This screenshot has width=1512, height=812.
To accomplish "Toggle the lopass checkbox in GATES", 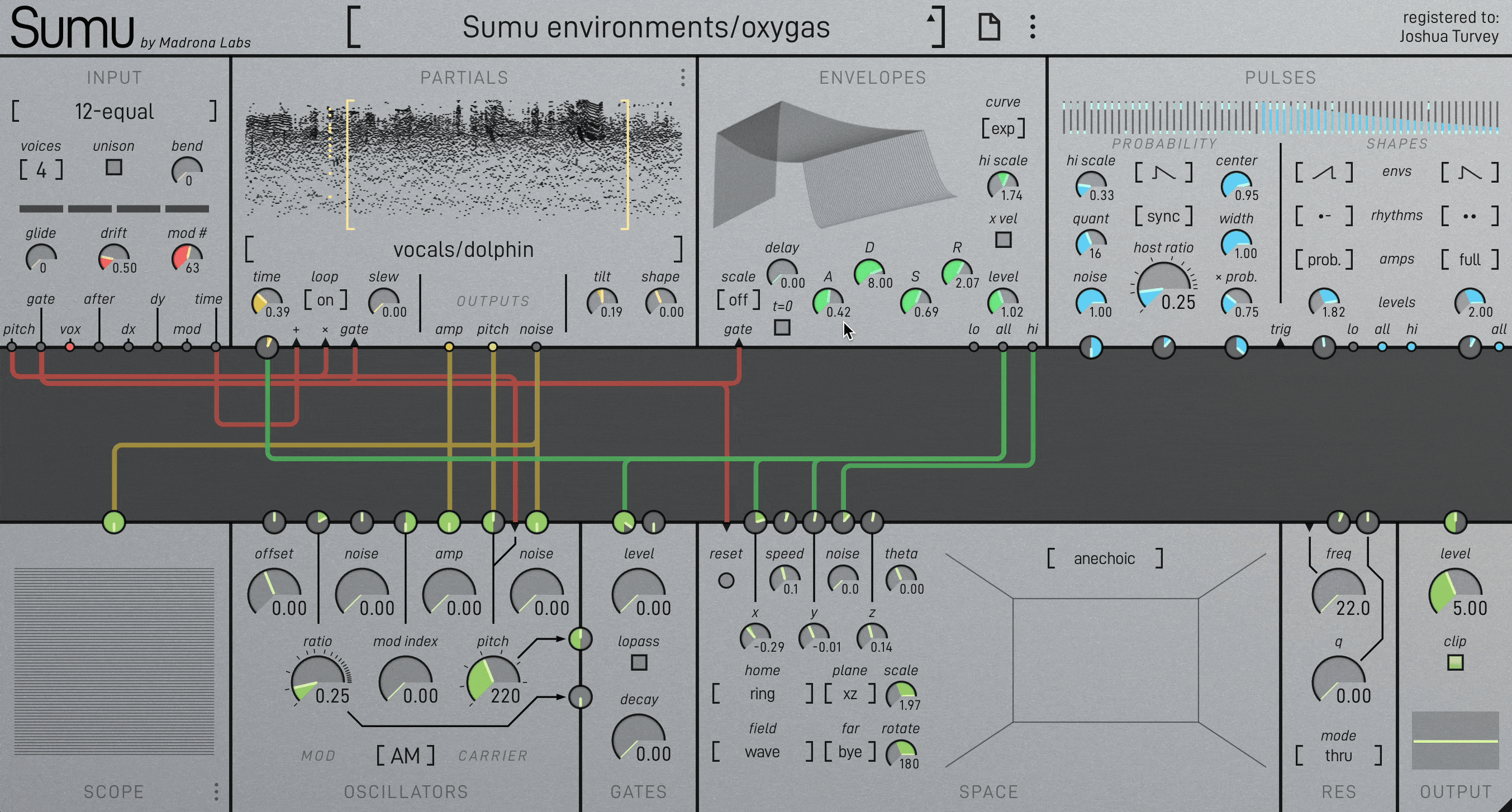I will (639, 662).
